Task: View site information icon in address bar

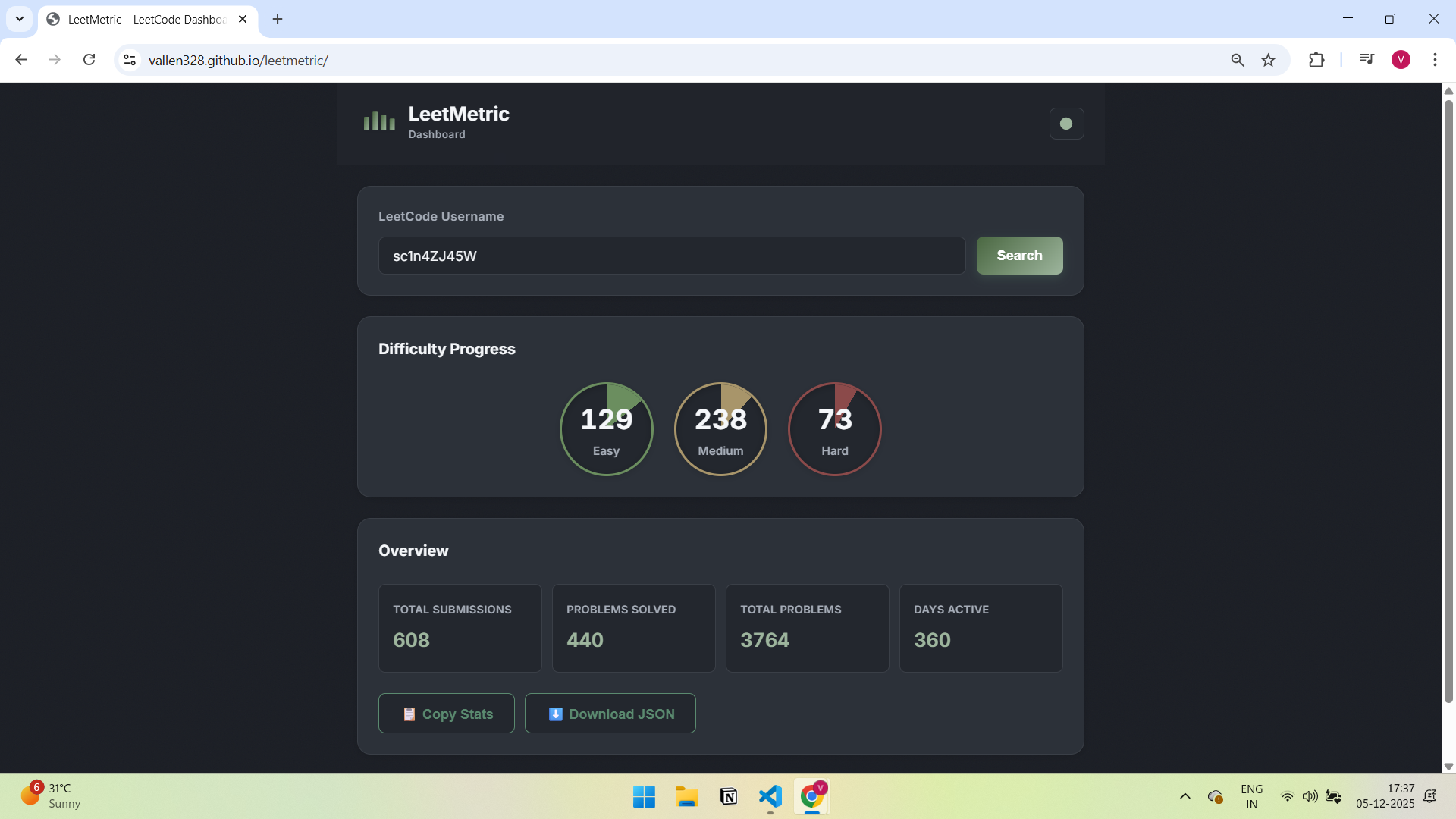Action: pyautogui.click(x=130, y=60)
